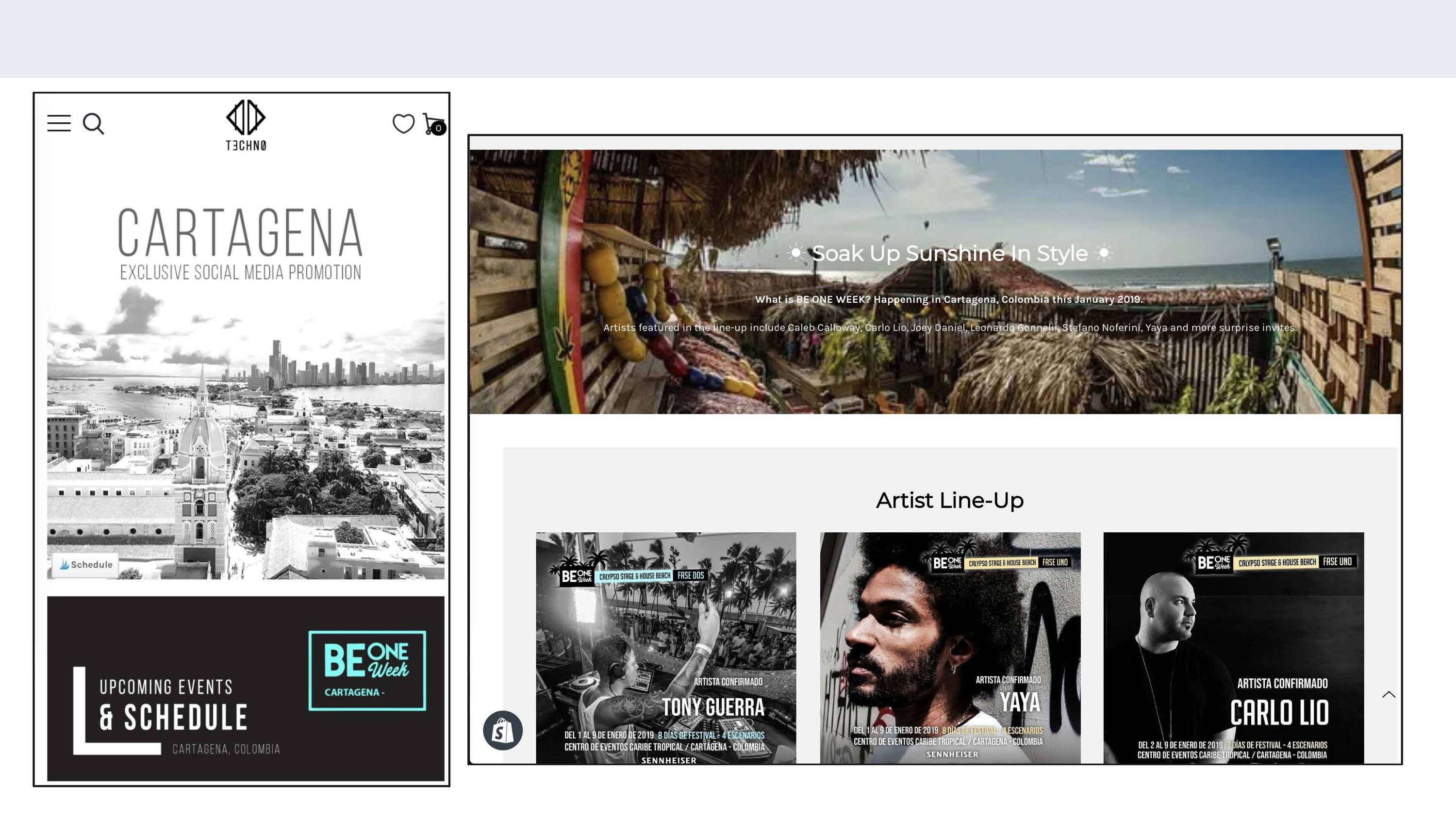Click the Soak Up Sunshine In Style heading
This screenshot has height=819, width=1456.
pos(950,253)
